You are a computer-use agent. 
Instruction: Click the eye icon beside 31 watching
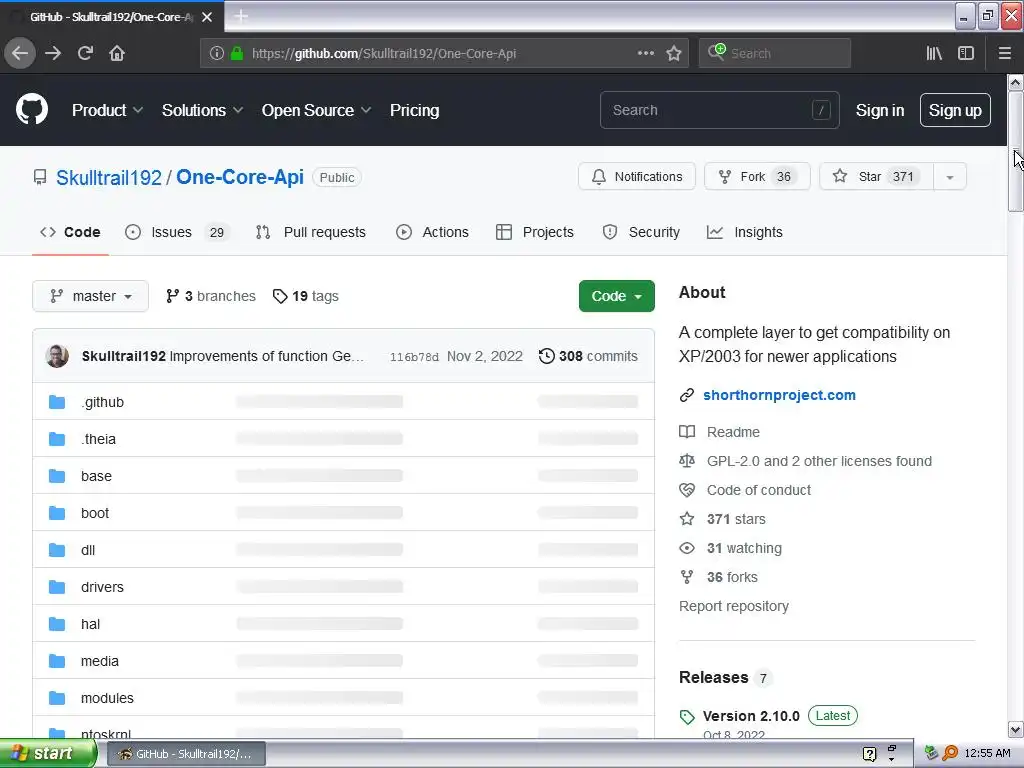[686, 548]
